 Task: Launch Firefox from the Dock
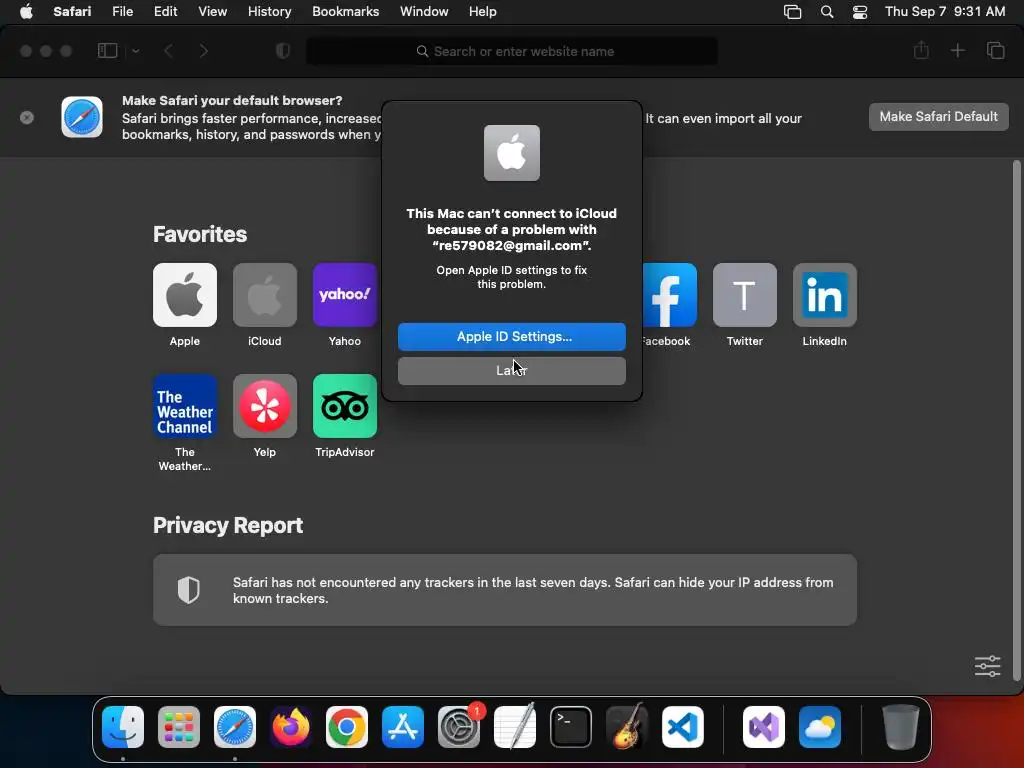(x=291, y=727)
